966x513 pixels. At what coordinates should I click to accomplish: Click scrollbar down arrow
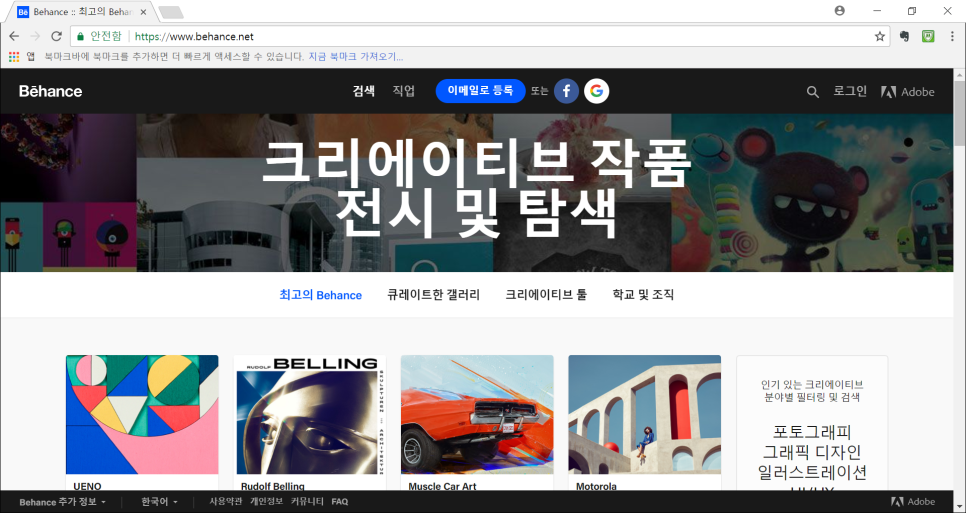[x=960, y=507]
